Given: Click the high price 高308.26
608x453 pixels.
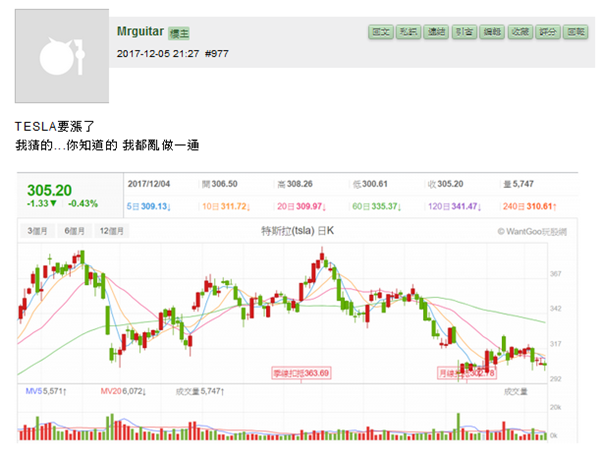Looking at the screenshot, I should click(295, 184).
